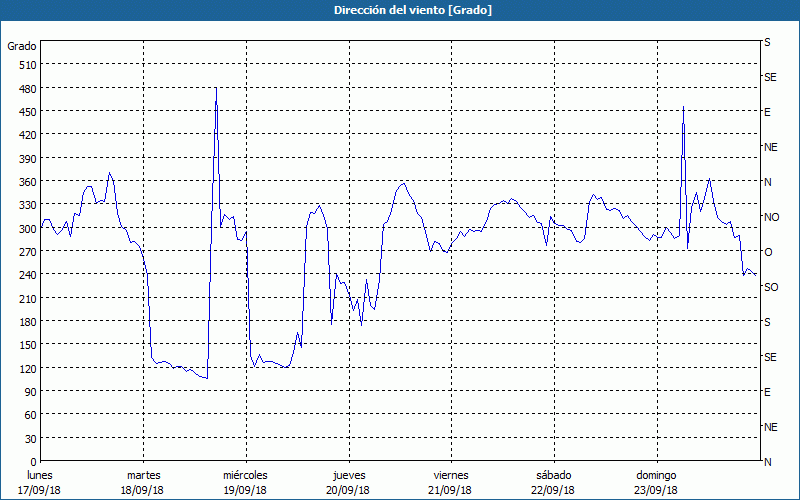
Task: Select the date 17/09/18
Action: 40,490
